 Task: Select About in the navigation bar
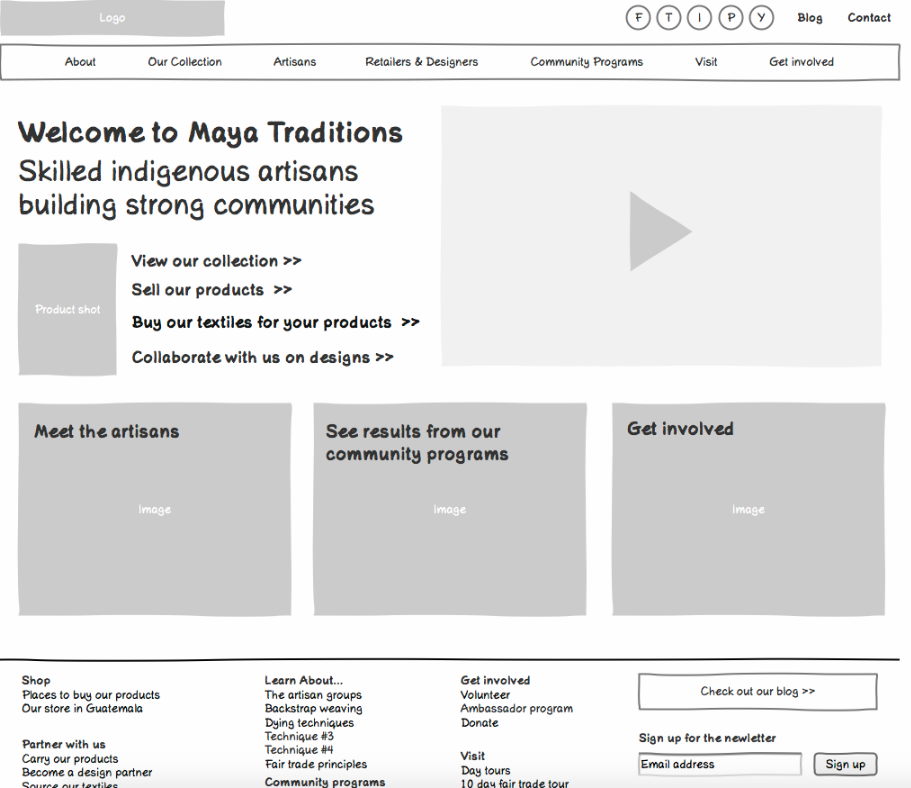tap(80, 61)
